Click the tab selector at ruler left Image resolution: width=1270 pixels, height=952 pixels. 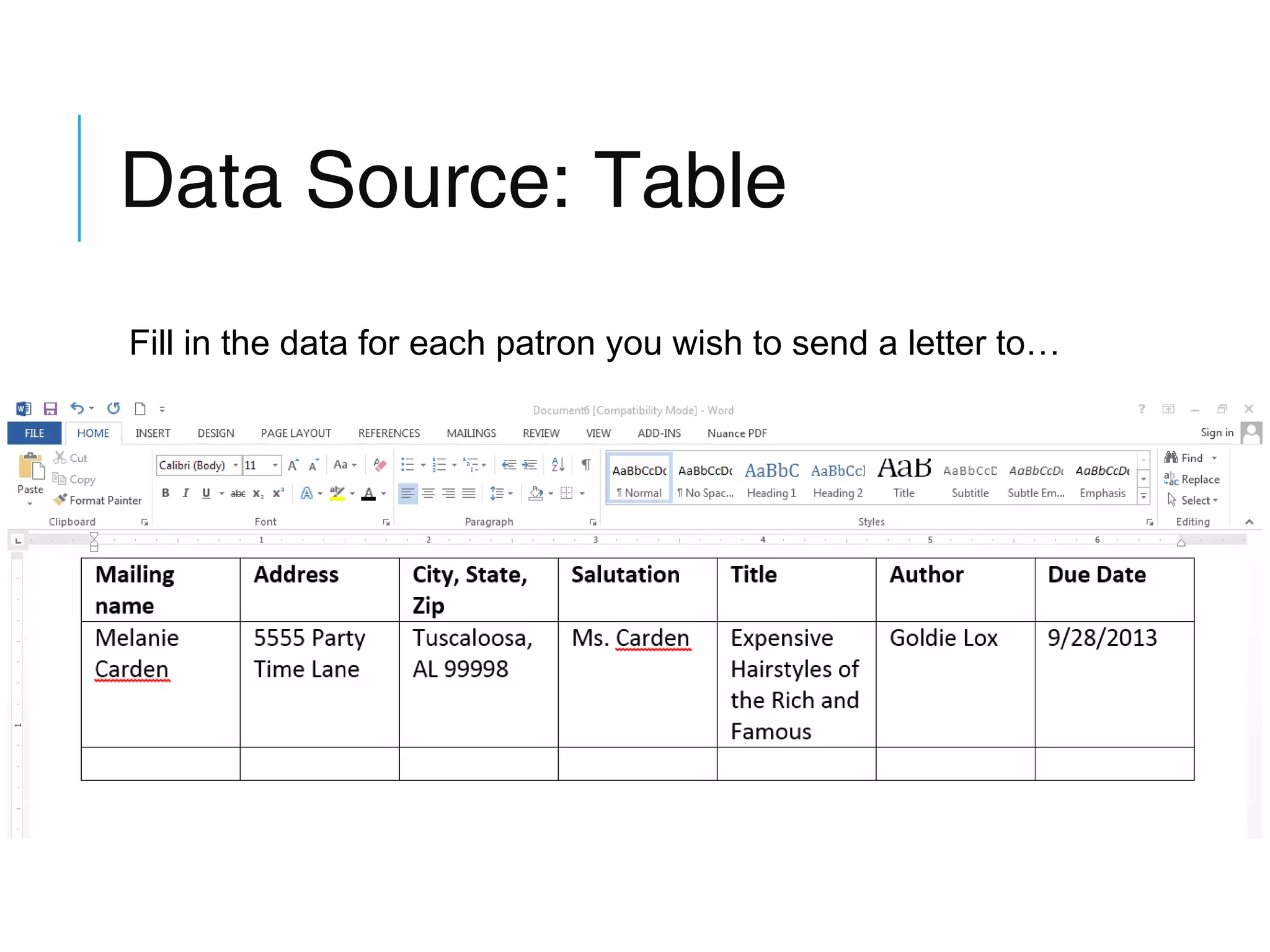18,540
